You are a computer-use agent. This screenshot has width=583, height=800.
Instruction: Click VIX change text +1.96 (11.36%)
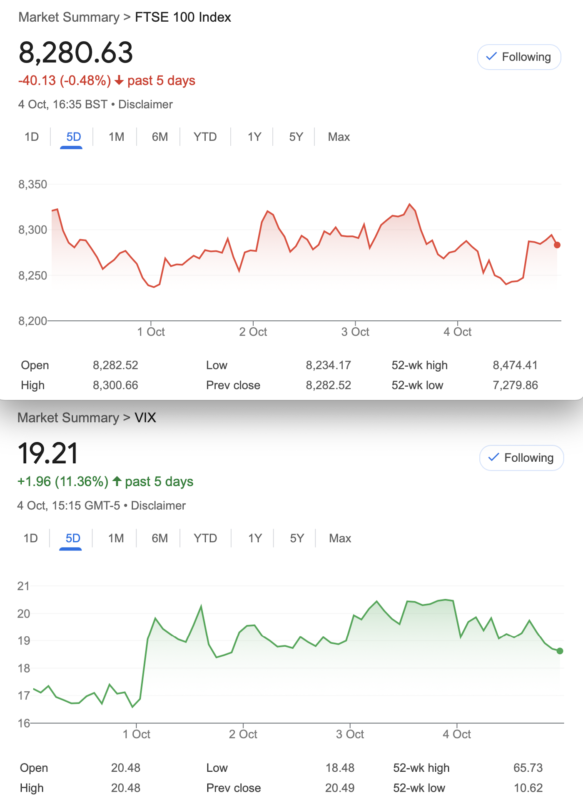pyautogui.click(x=63, y=482)
